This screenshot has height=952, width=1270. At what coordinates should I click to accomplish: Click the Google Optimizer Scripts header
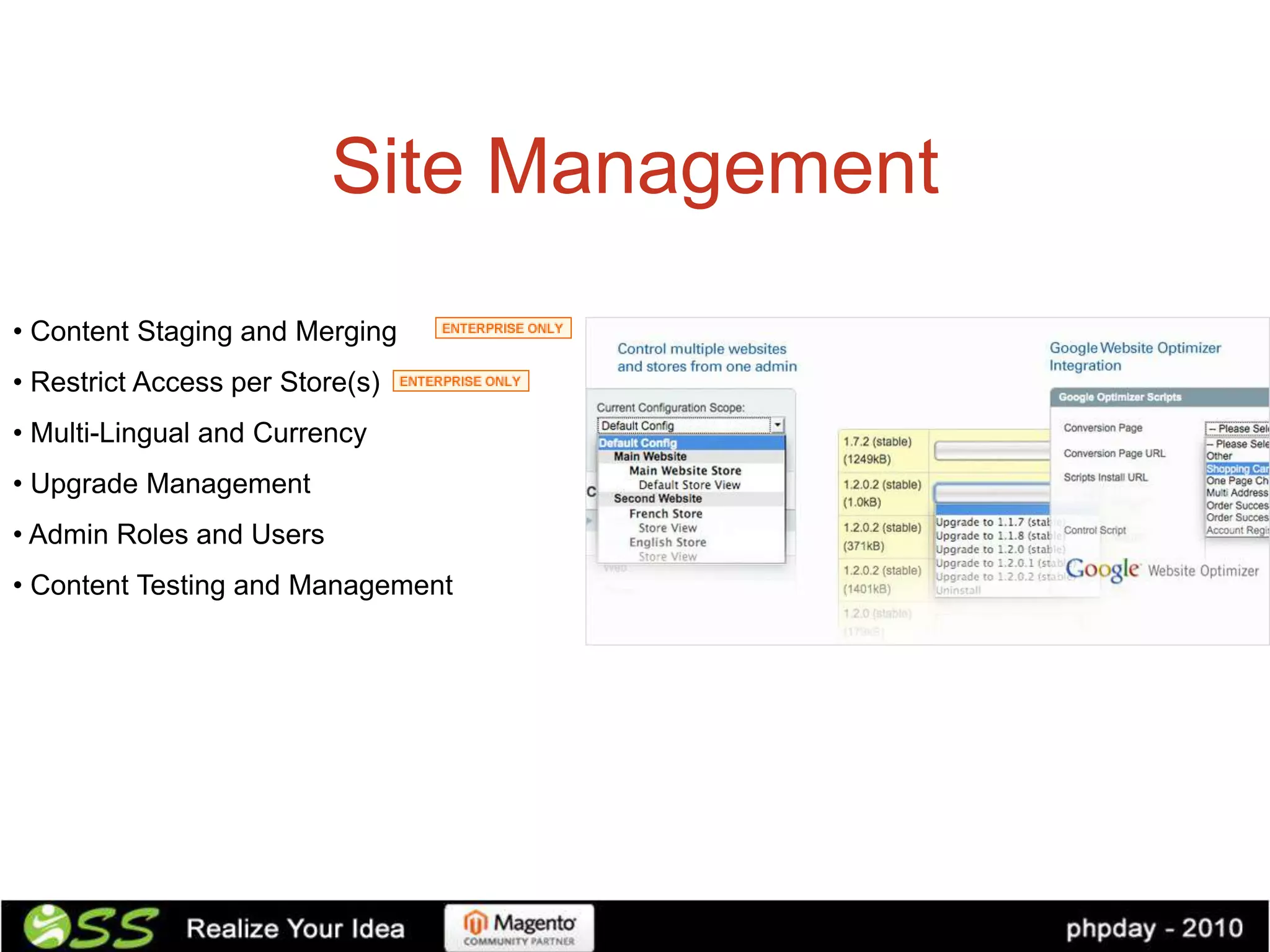[x=1160, y=397]
